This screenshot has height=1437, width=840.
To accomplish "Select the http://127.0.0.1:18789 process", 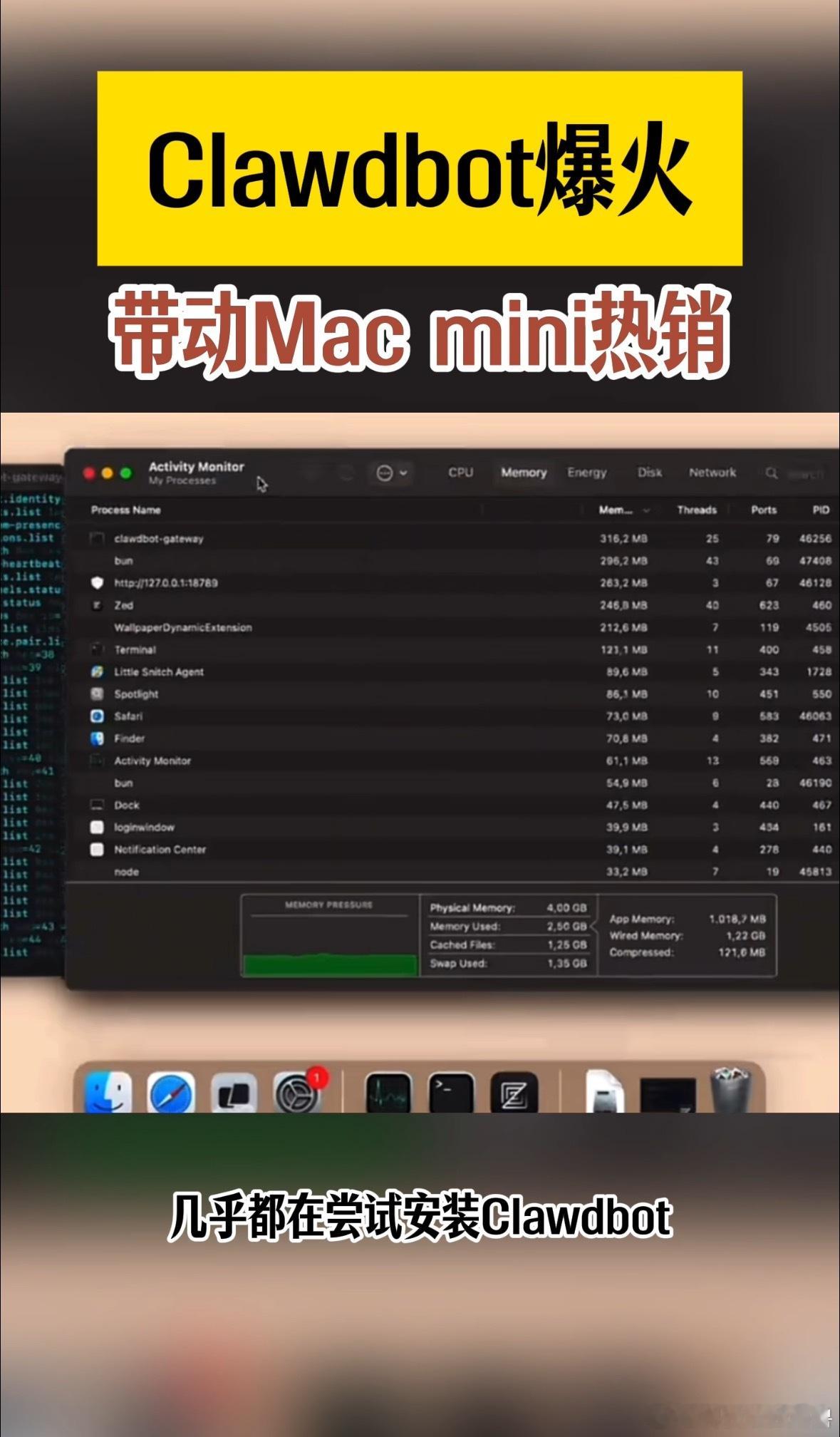I will [166, 583].
